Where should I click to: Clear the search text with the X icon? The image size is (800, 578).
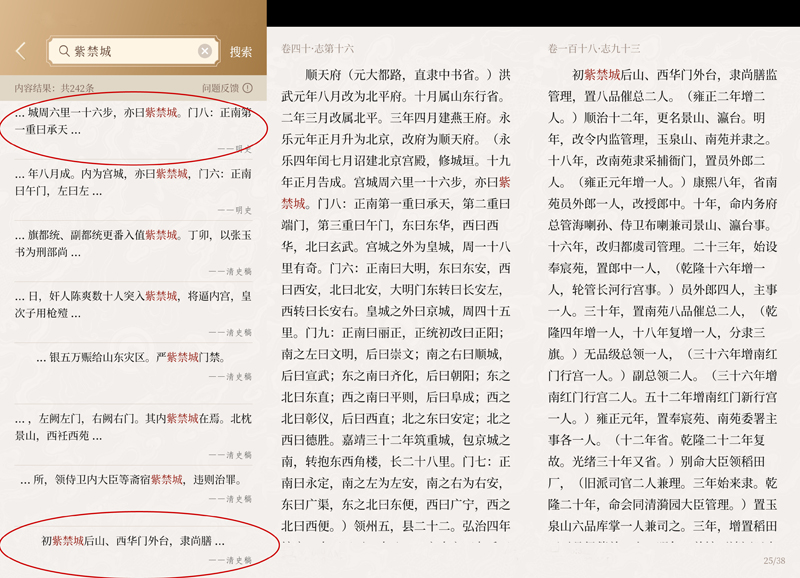pyautogui.click(x=205, y=51)
